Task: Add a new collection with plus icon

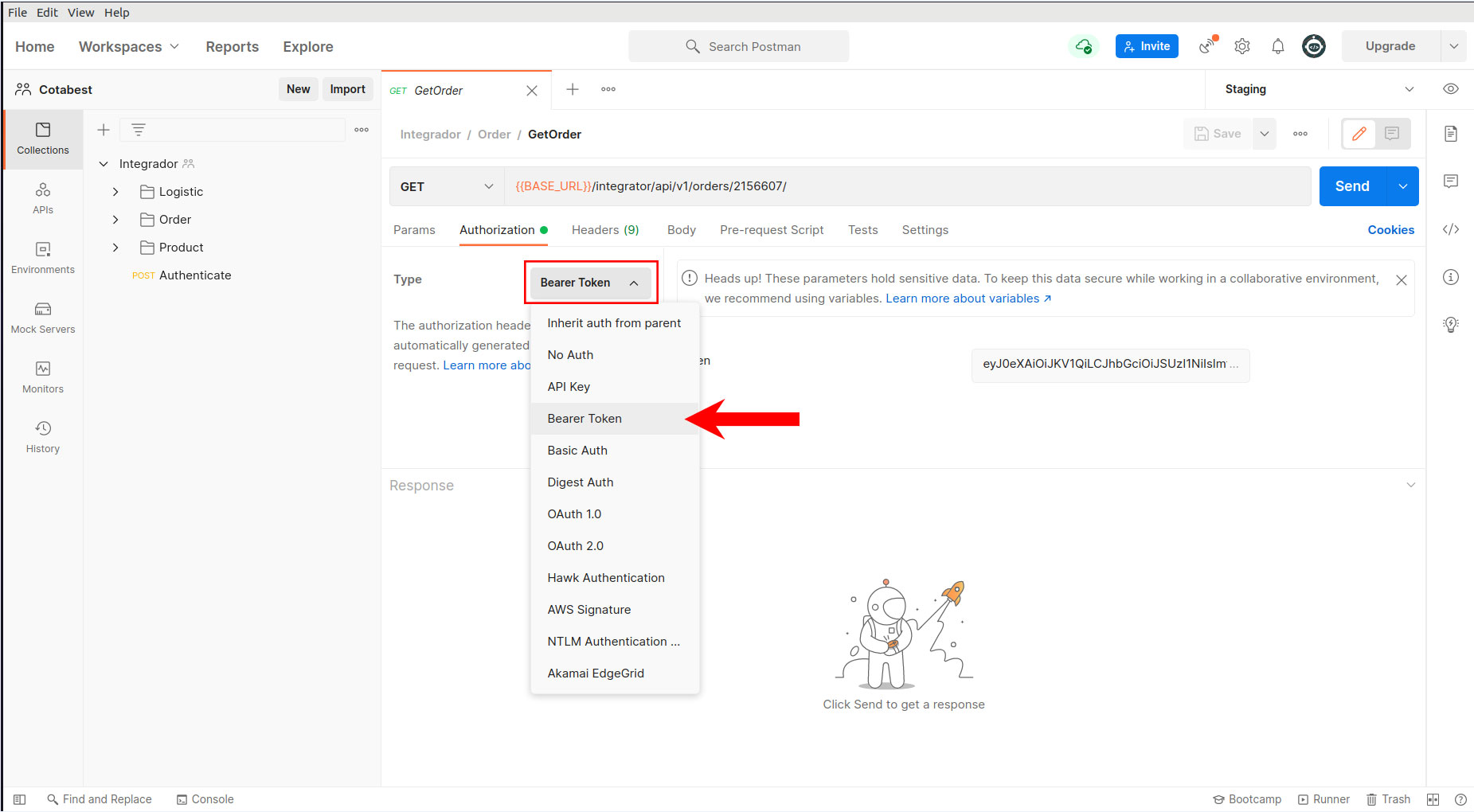Action: point(104,130)
